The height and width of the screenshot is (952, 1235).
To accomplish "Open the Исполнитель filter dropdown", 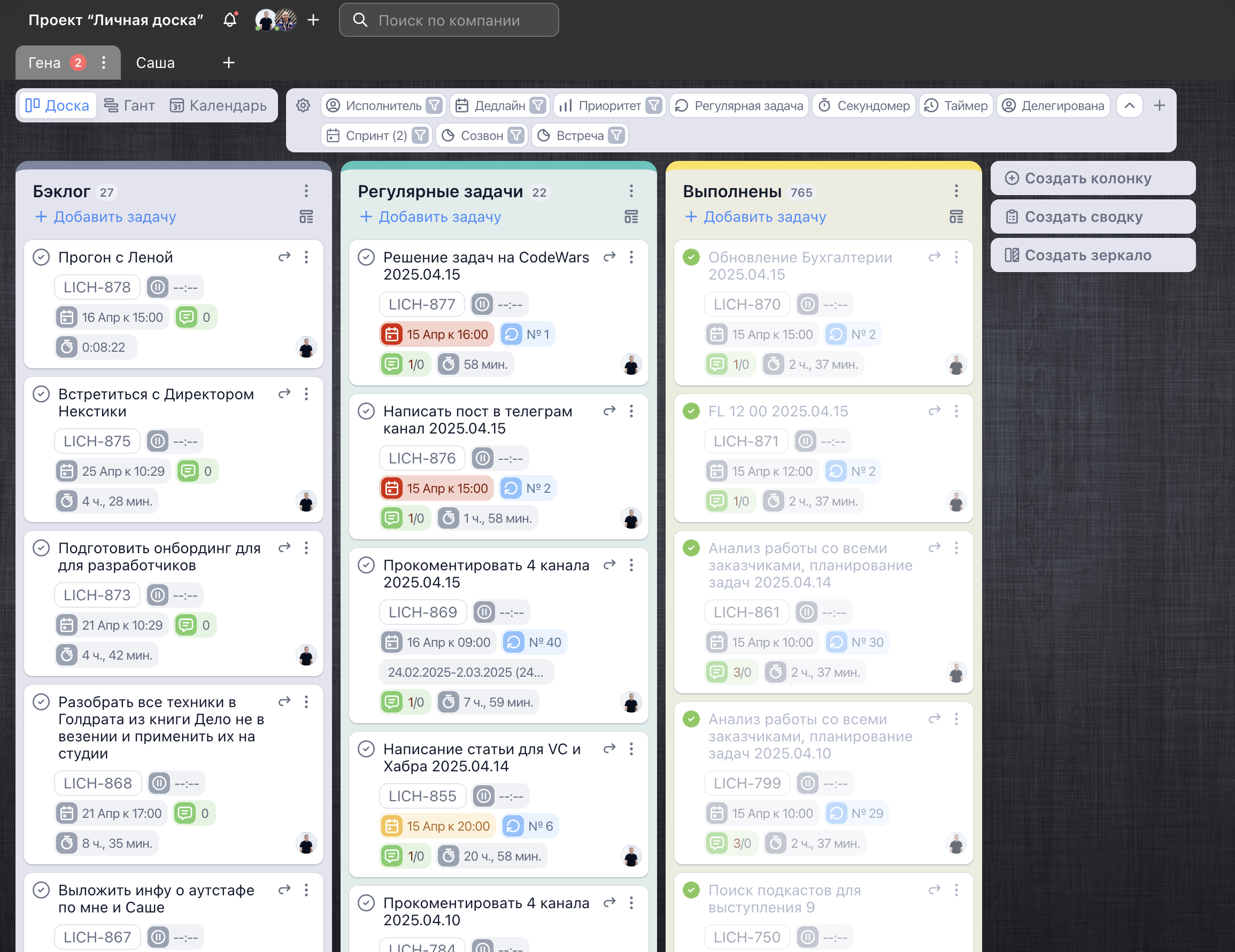I will pos(434,106).
